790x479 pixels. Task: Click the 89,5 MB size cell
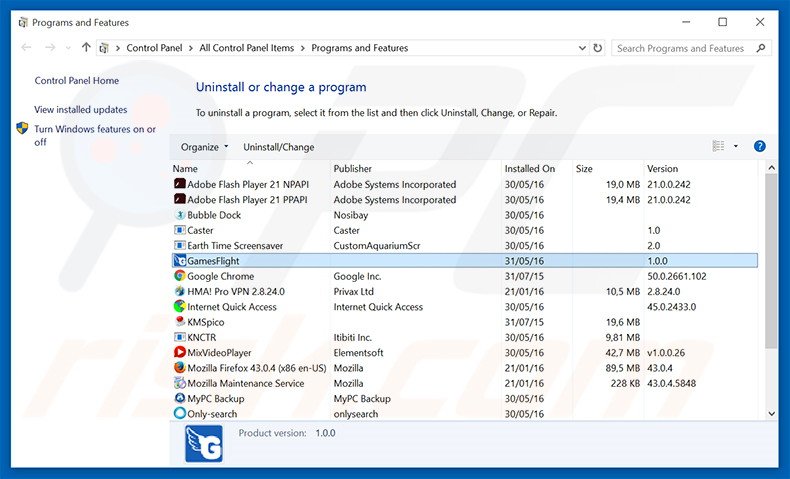pyautogui.click(x=623, y=368)
